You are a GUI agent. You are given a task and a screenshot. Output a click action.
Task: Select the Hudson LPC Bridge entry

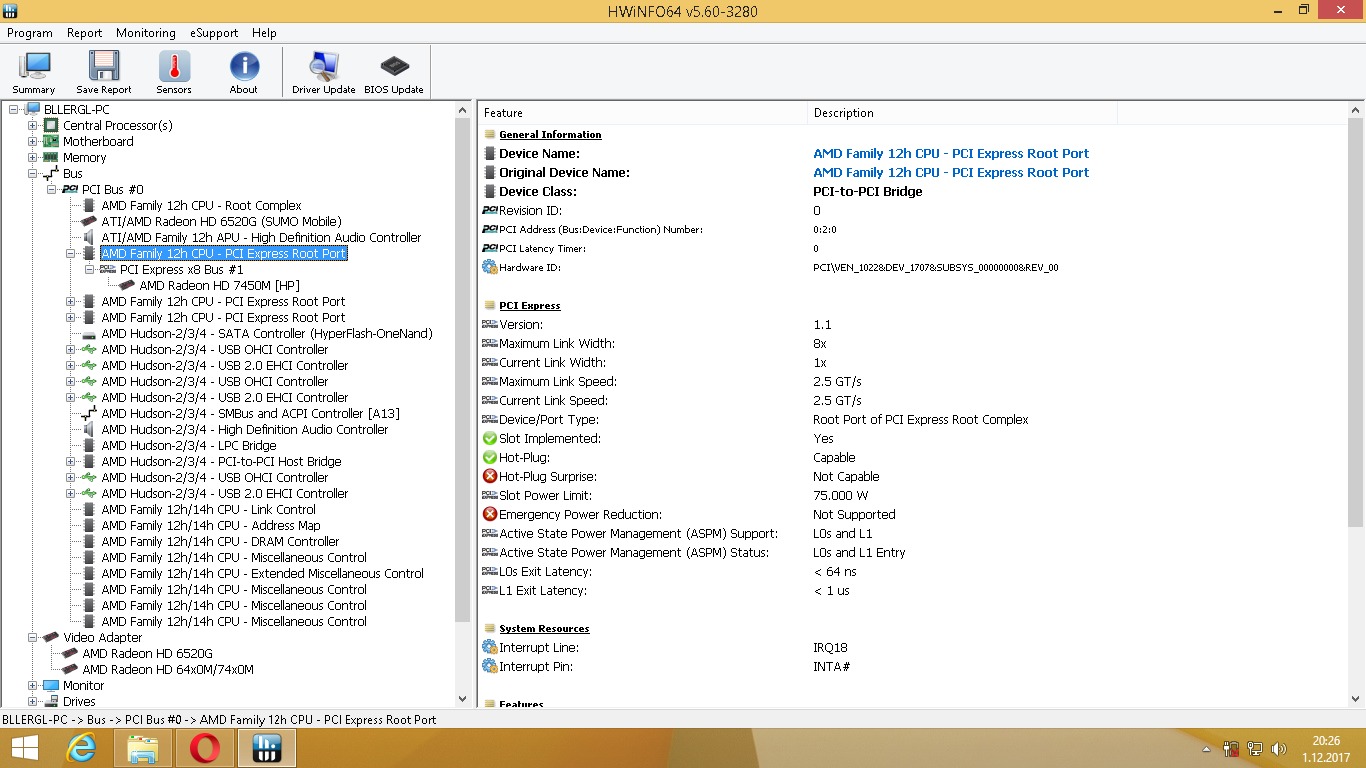188,445
